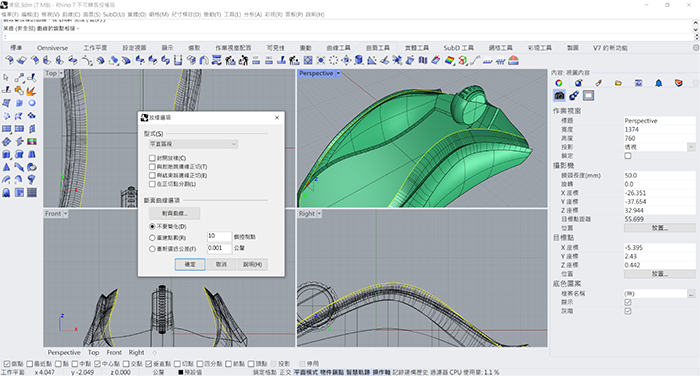Screen dimensions: 700x376
Task: Click the bracket-shaped surface toolbar icon
Action: tap(178, 60)
